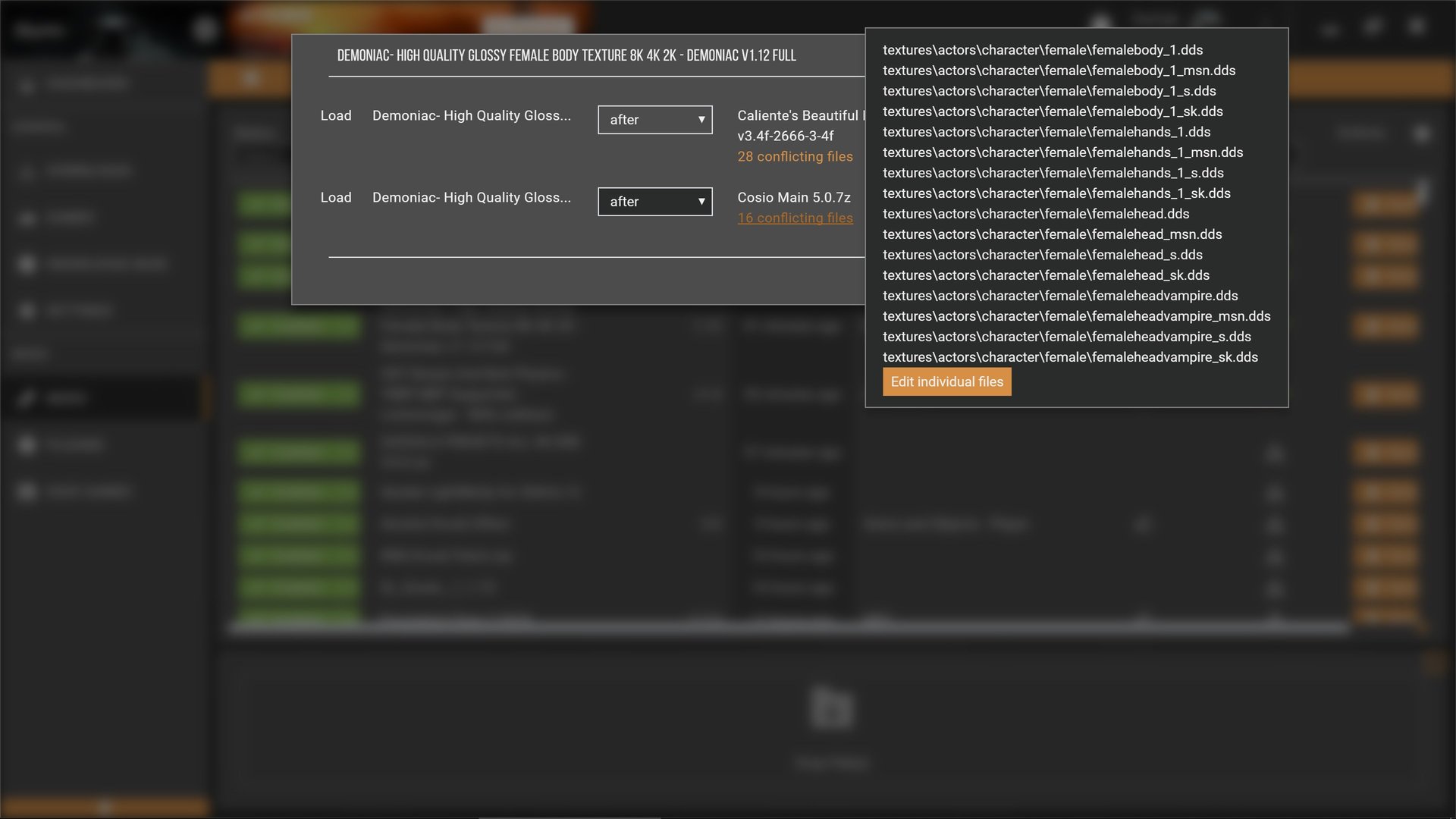Select file 'femalehands_1_msn.dds' in conflict list

click(x=1062, y=152)
